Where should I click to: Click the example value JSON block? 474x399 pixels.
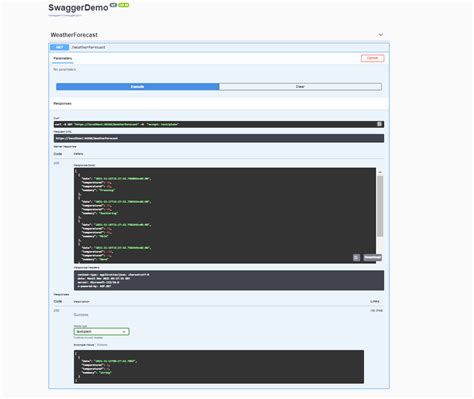pyautogui.click(x=219, y=367)
